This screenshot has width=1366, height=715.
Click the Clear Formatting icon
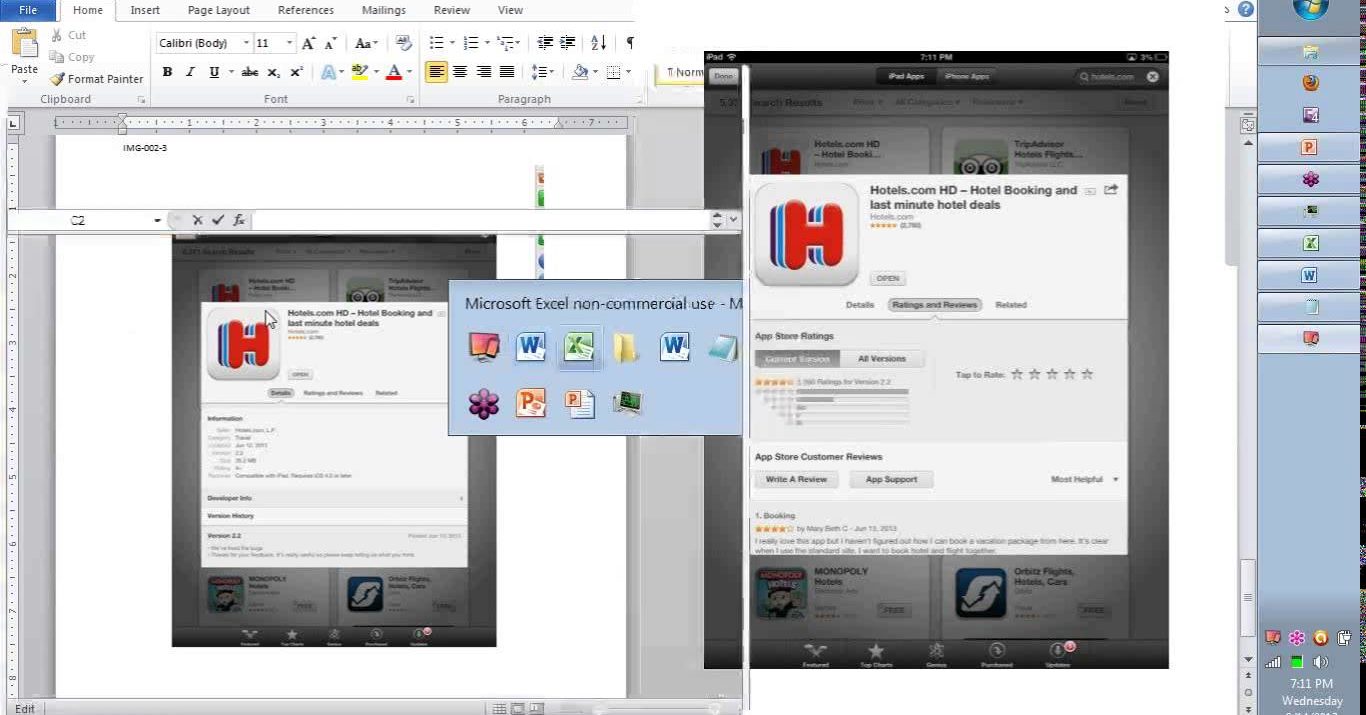click(404, 43)
